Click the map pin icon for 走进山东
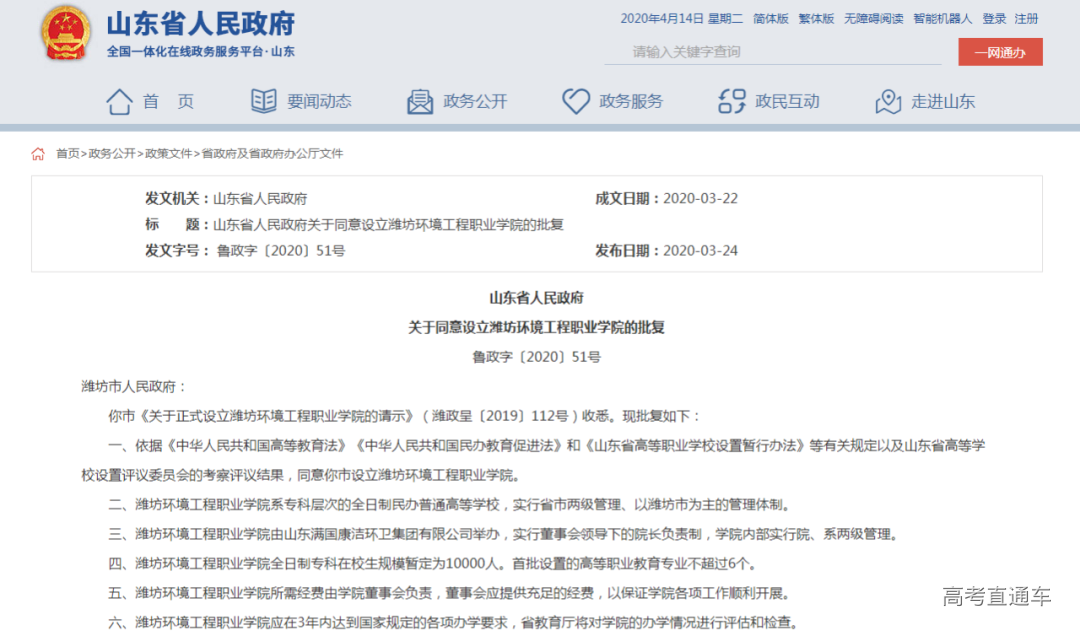 coord(888,101)
